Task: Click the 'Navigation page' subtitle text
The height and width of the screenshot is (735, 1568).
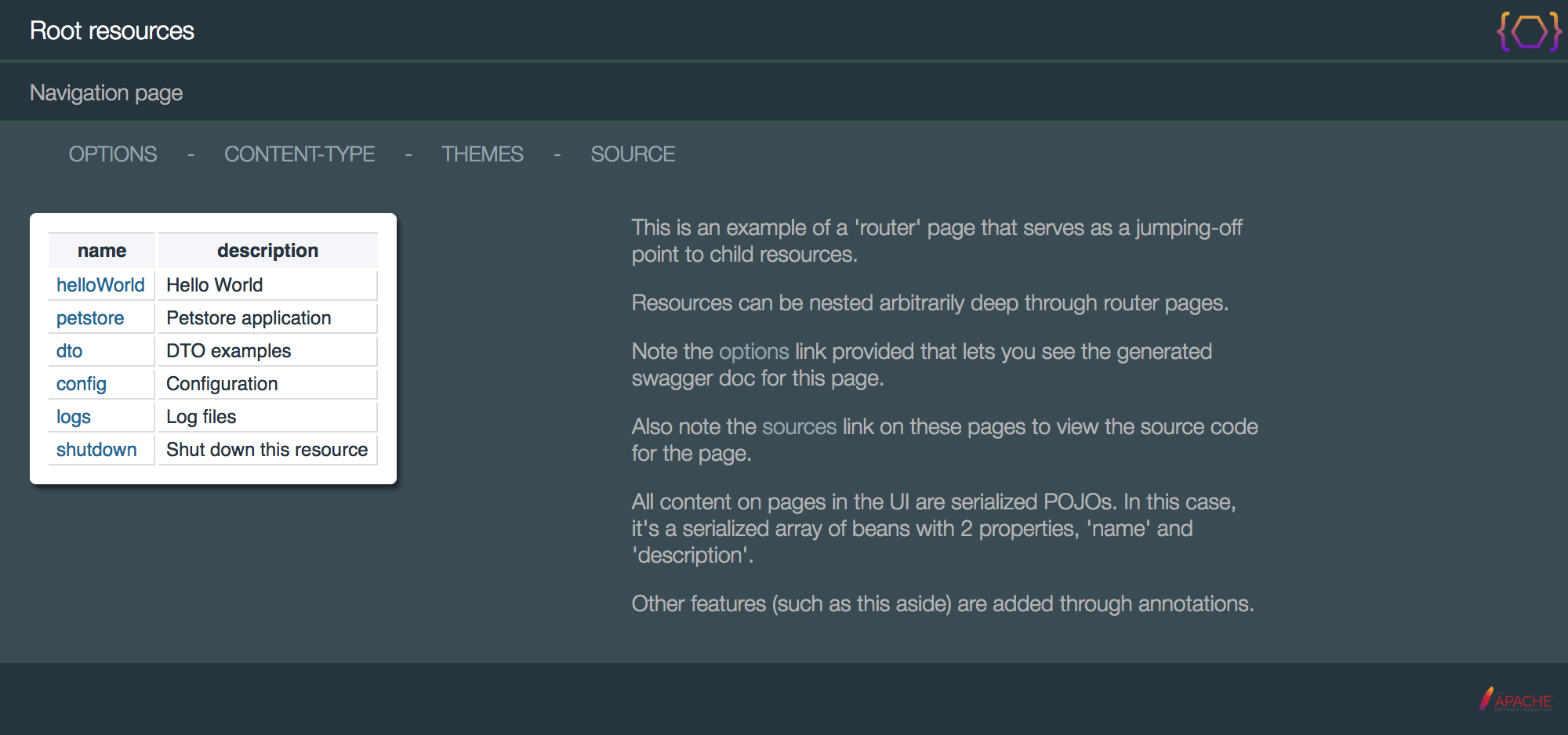Action: [106, 93]
